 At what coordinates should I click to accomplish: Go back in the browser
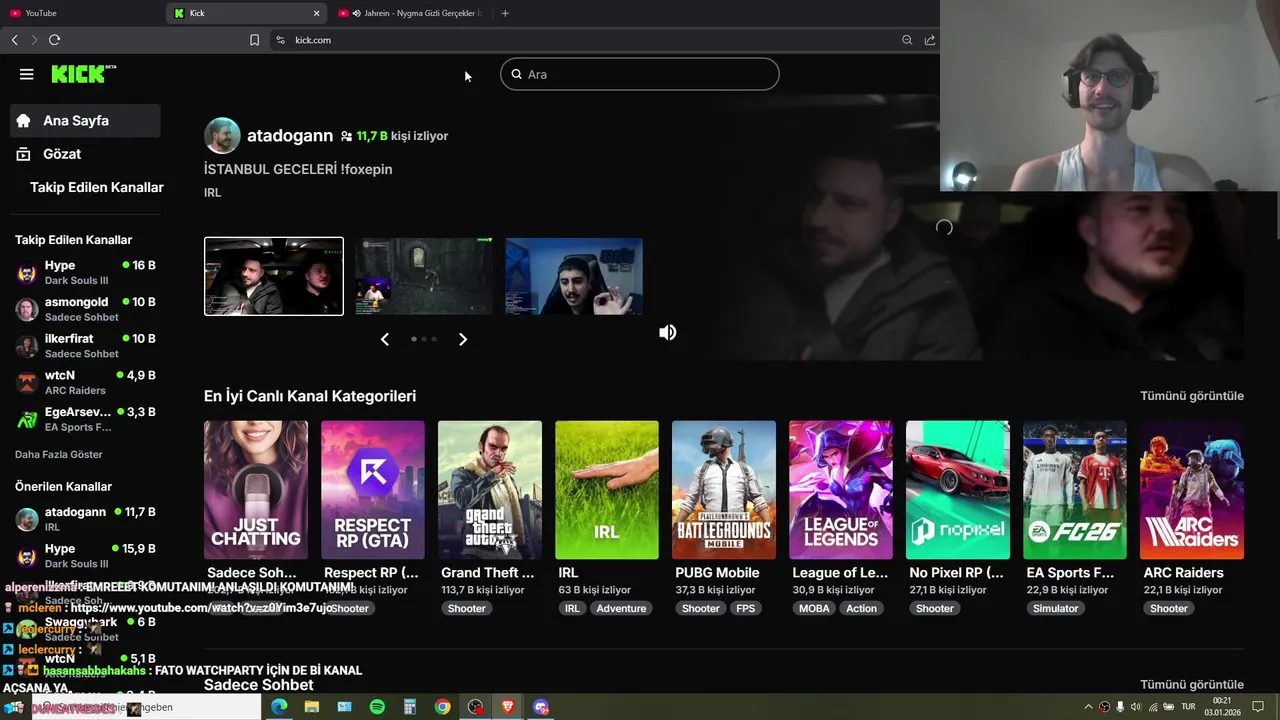(x=14, y=40)
